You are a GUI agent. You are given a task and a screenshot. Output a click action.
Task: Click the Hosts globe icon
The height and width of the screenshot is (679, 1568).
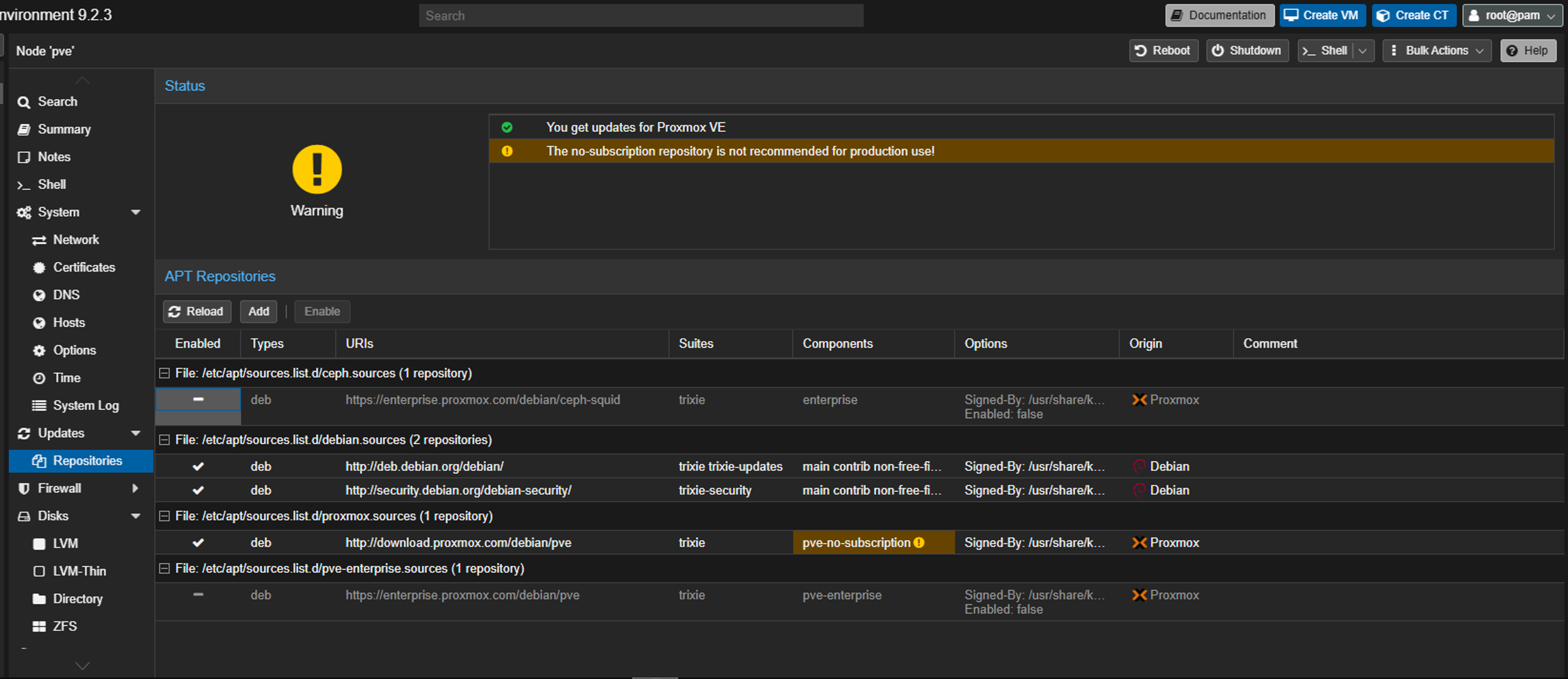pos(39,323)
